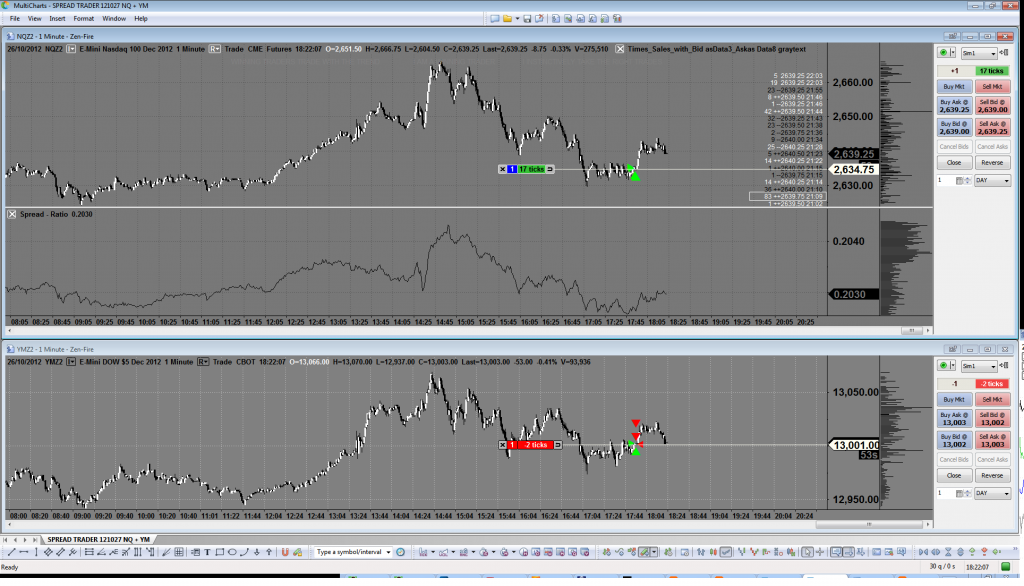
Task: Click the Open folder icon in top toolbar
Action: (x=508, y=18)
